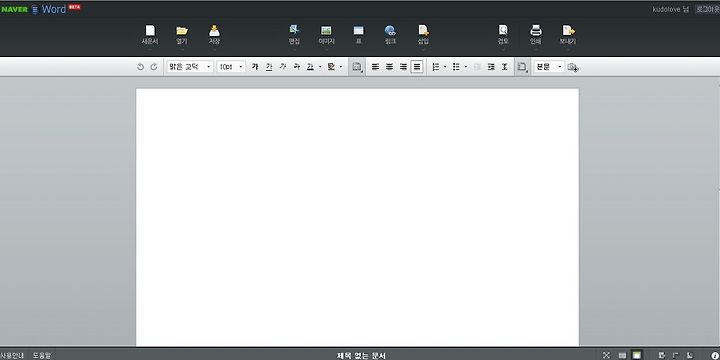Toggle the character formatting panel button

pyautogui.click(x=357, y=67)
